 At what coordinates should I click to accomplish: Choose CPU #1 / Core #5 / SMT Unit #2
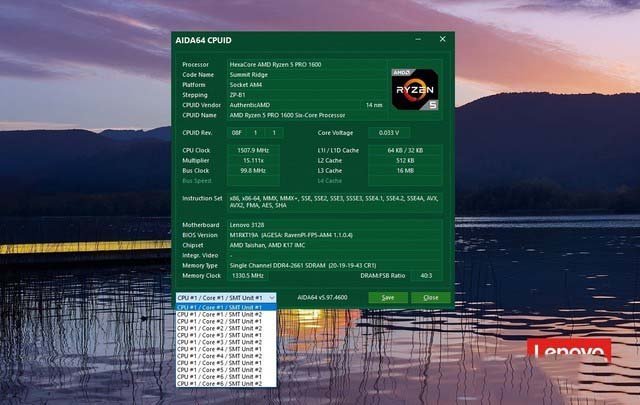pos(226,370)
